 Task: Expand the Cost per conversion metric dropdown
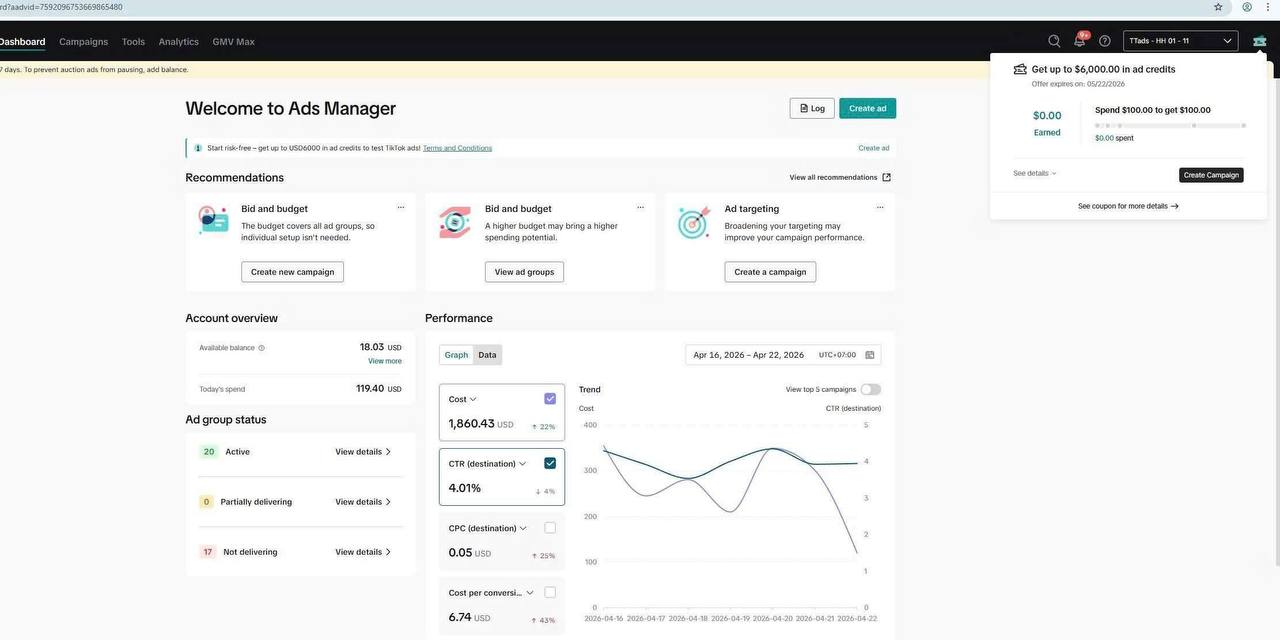click(x=530, y=593)
